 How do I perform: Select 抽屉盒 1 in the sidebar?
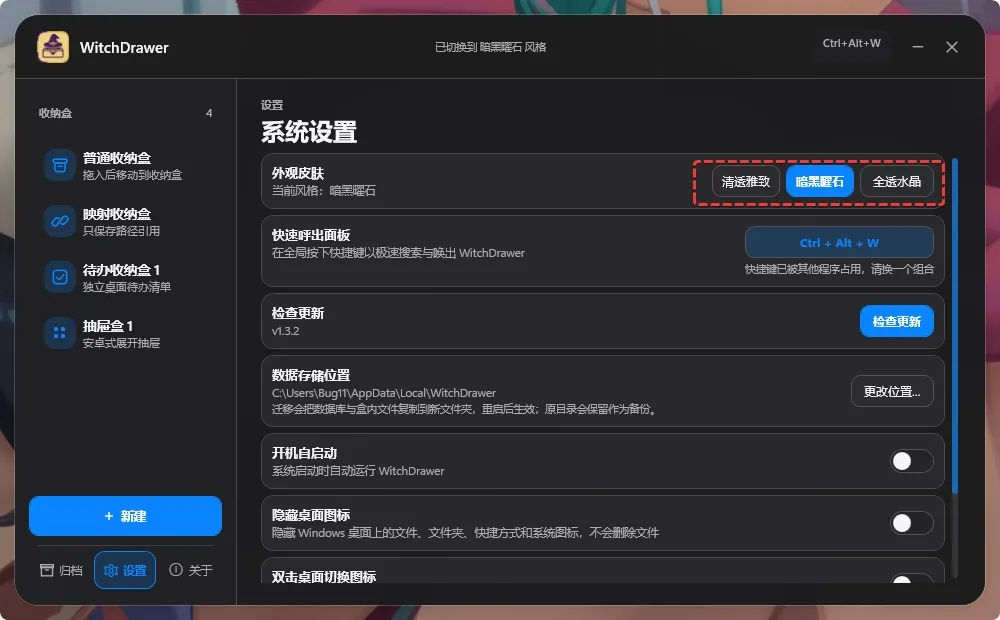126,333
